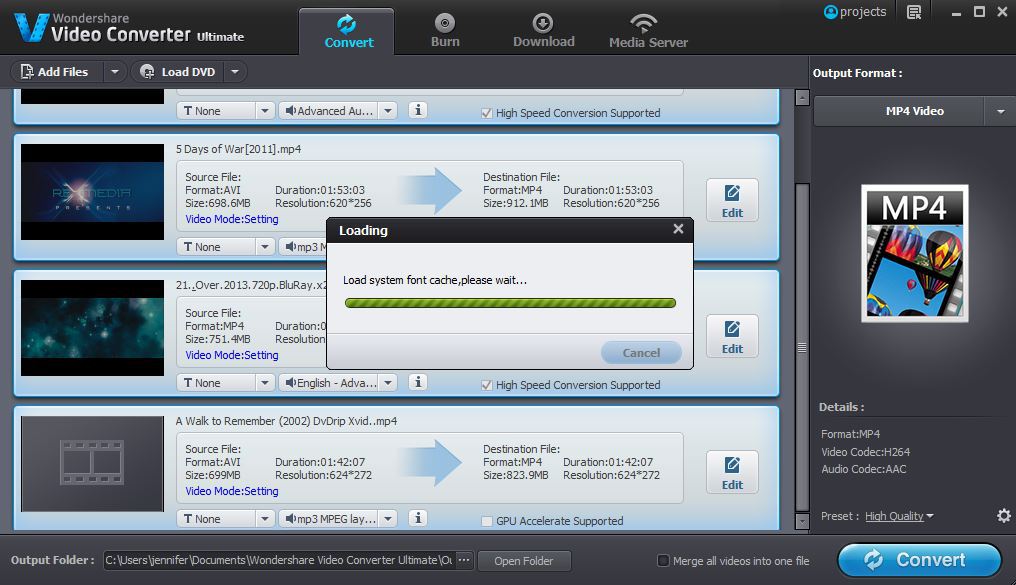1016x585 pixels.
Task: Select A Walk to Remember (2002) filename
Action: click(286, 421)
